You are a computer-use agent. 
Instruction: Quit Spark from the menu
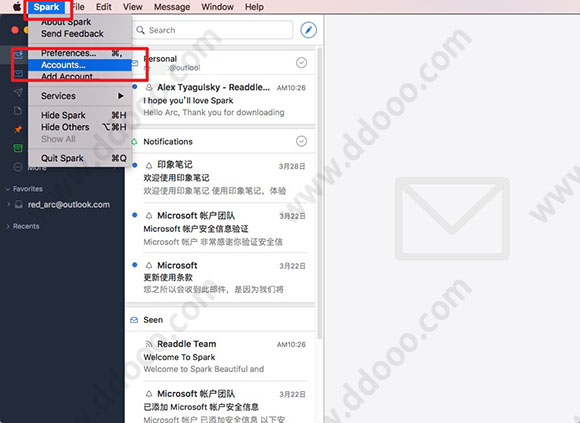(x=80, y=158)
